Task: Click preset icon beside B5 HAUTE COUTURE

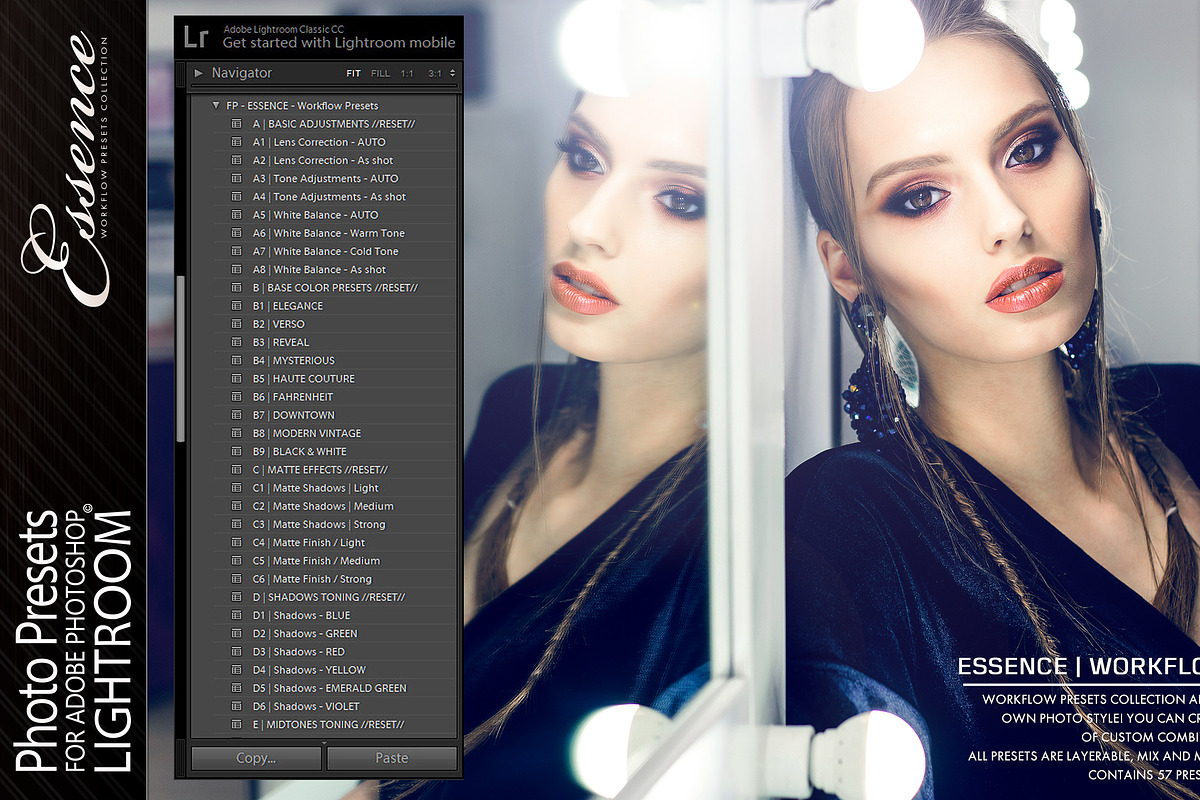Action: (x=237, y=378)
